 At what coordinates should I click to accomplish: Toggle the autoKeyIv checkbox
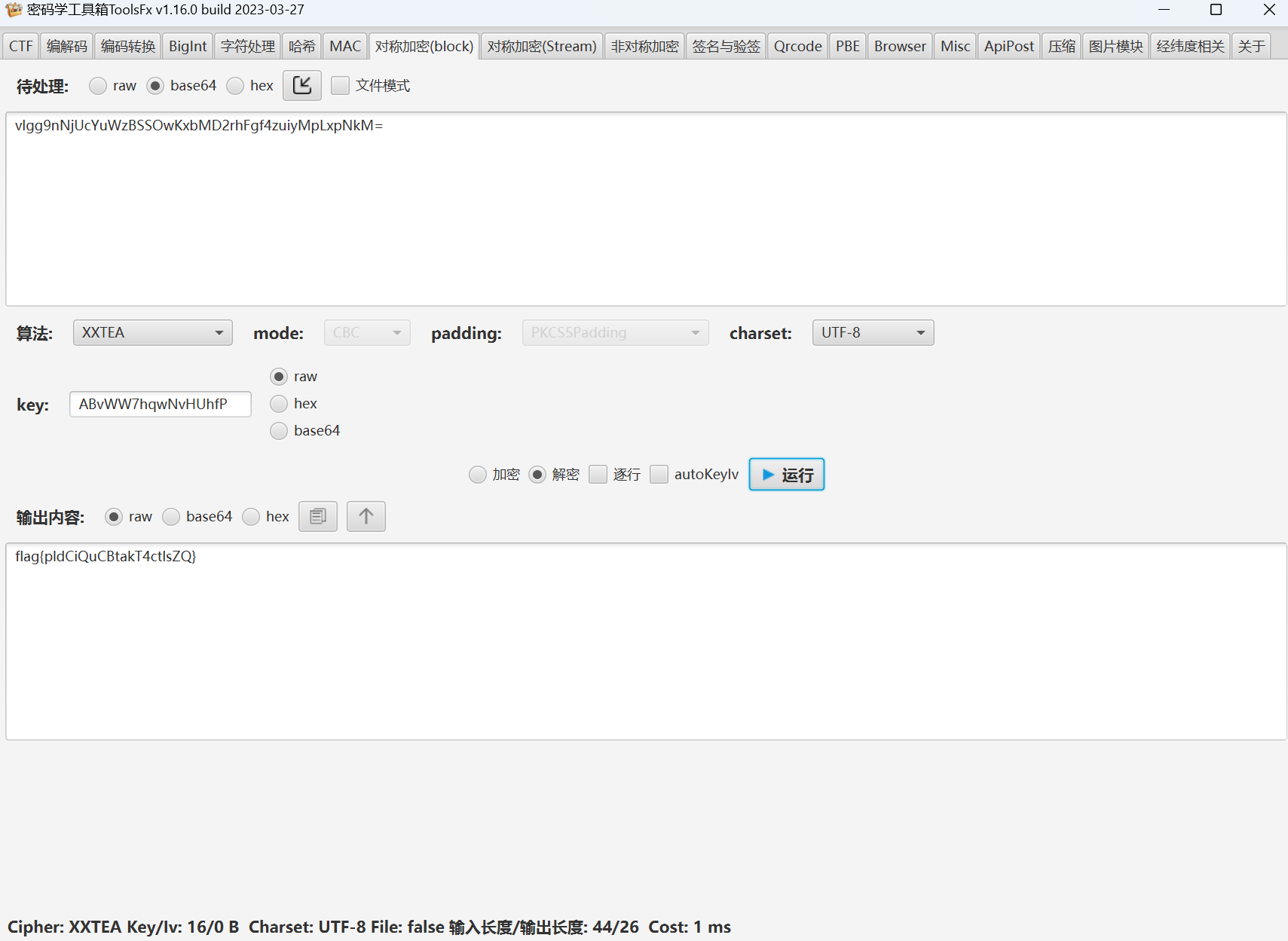tap(659, 475)
